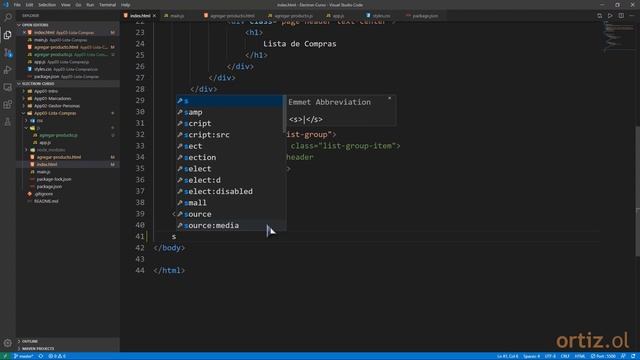
Task: Open the Run menu
Action: (90, 5)
